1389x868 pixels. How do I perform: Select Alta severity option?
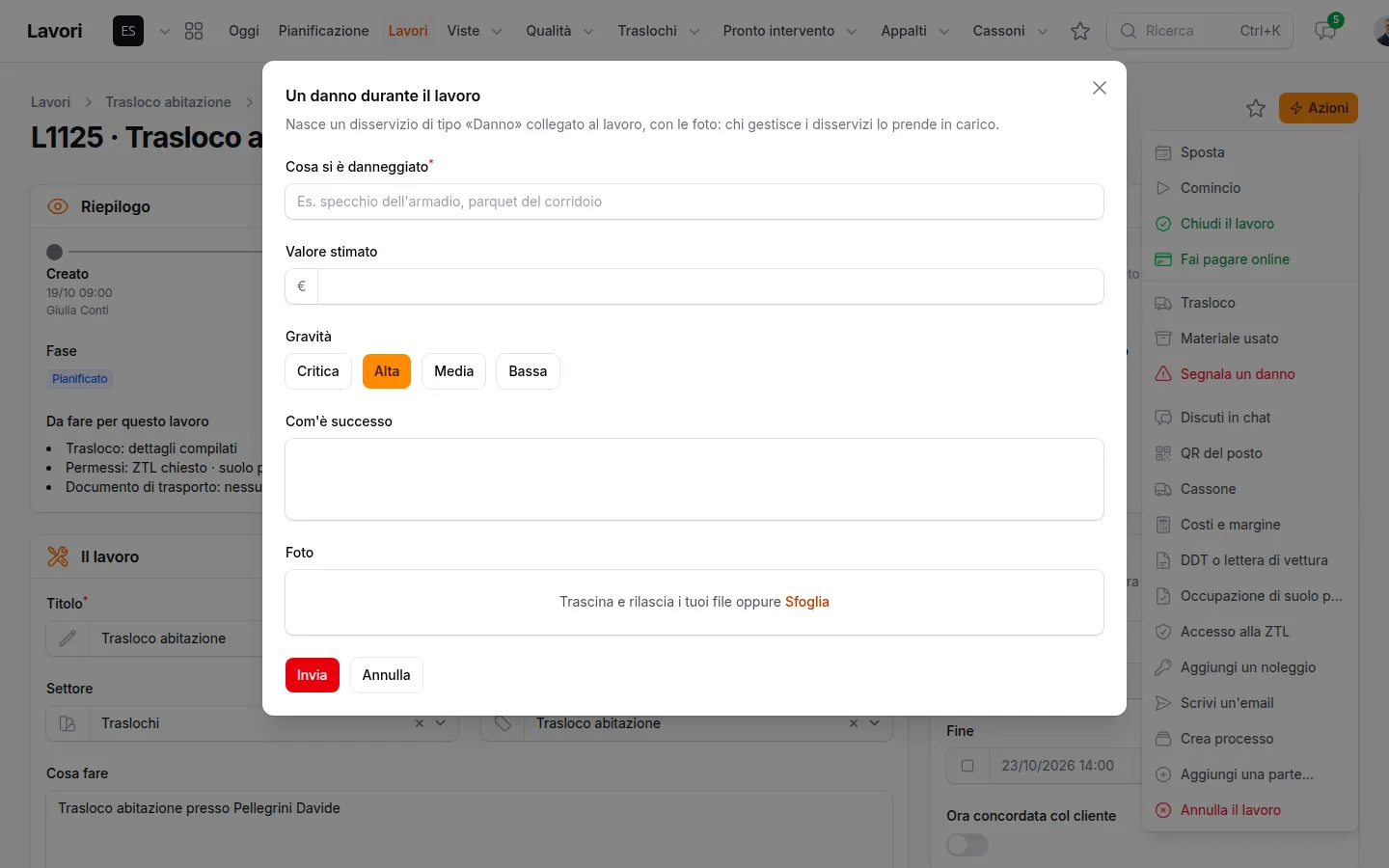point(387,371)
